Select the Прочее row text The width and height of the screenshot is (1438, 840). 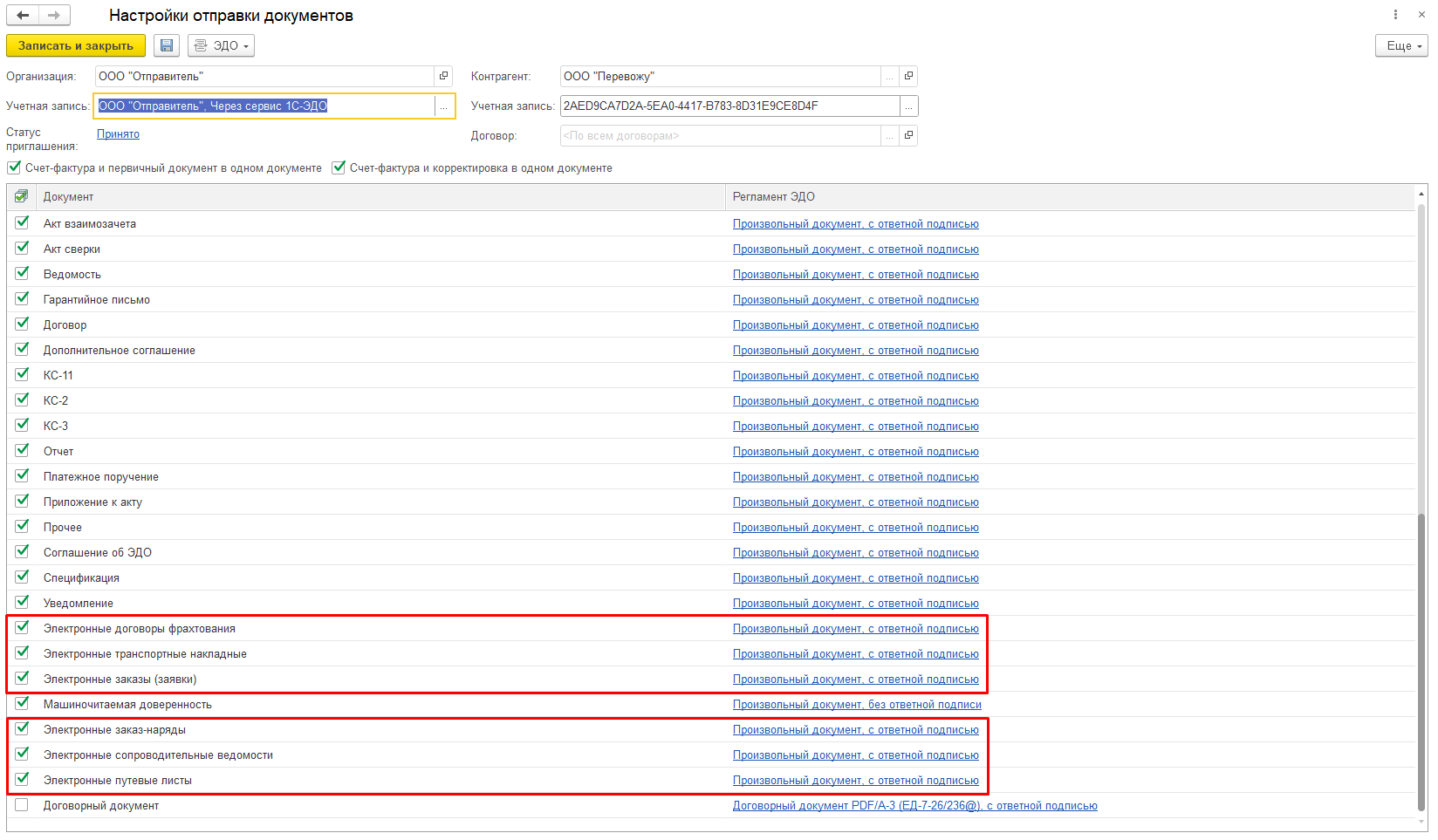(63, 527)
